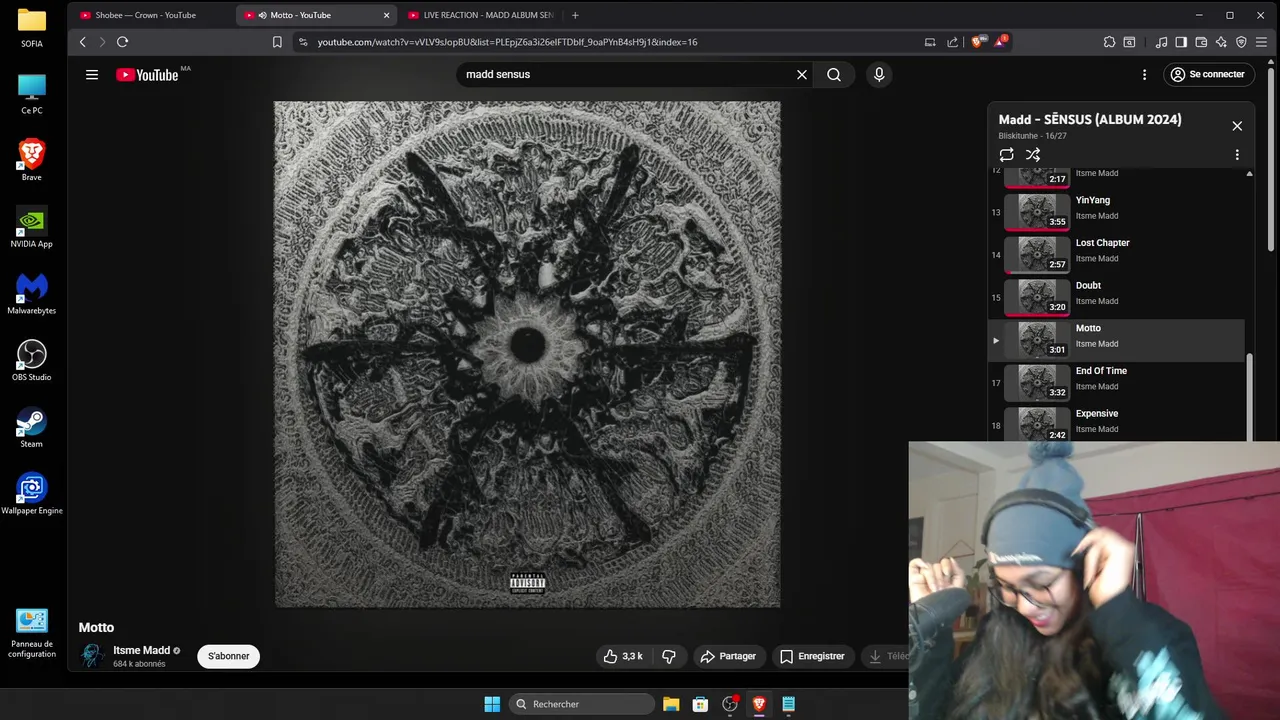
Task: Select the SOFIA folder on desktop
Action: 31,28
